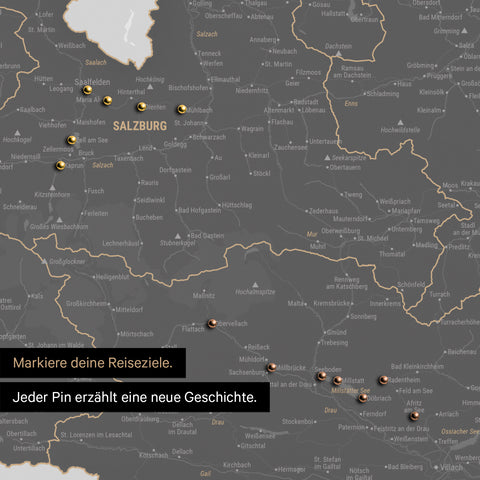Select the copper pin at Millstatt
Viewport: 480px width, 480px height.
click(x=338, y=380)
